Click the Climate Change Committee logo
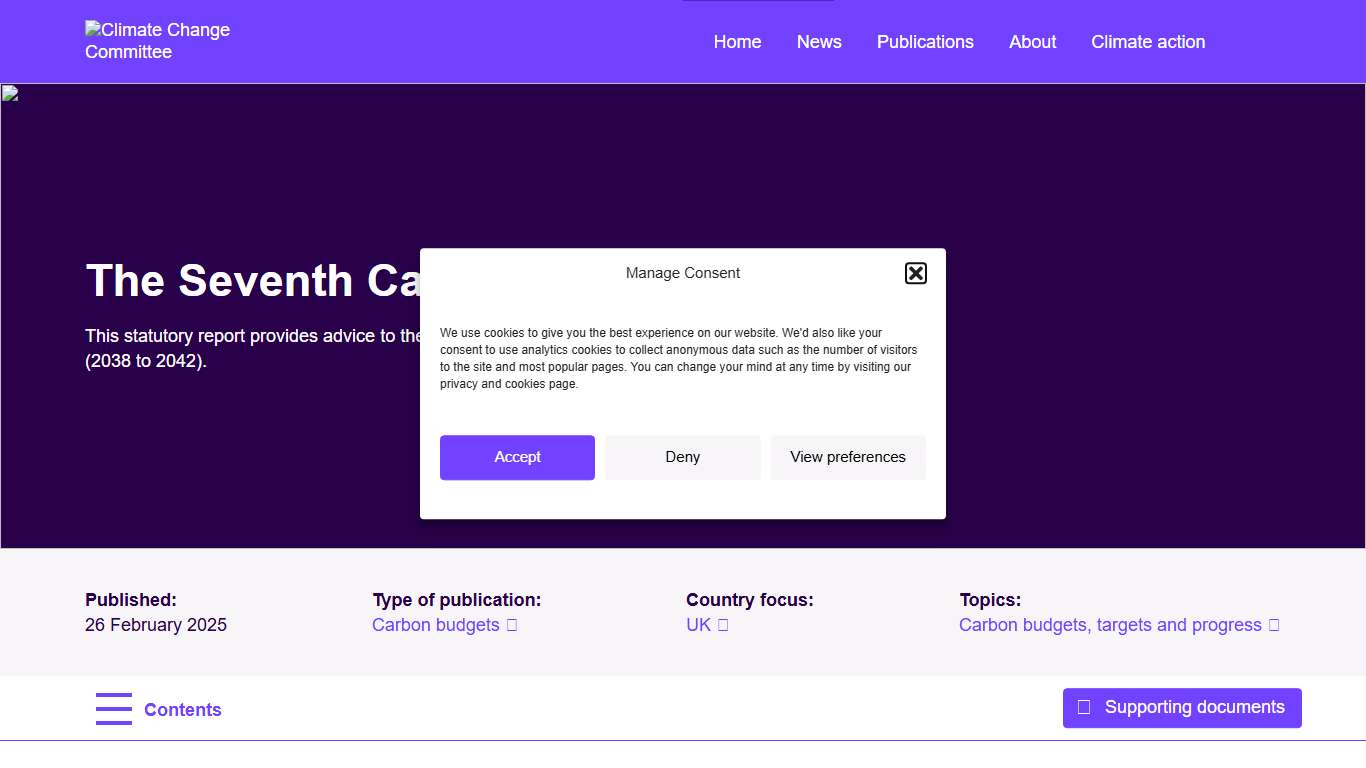Image resolution: width=1366 pixels, height=768 pixels. point(157,41)
